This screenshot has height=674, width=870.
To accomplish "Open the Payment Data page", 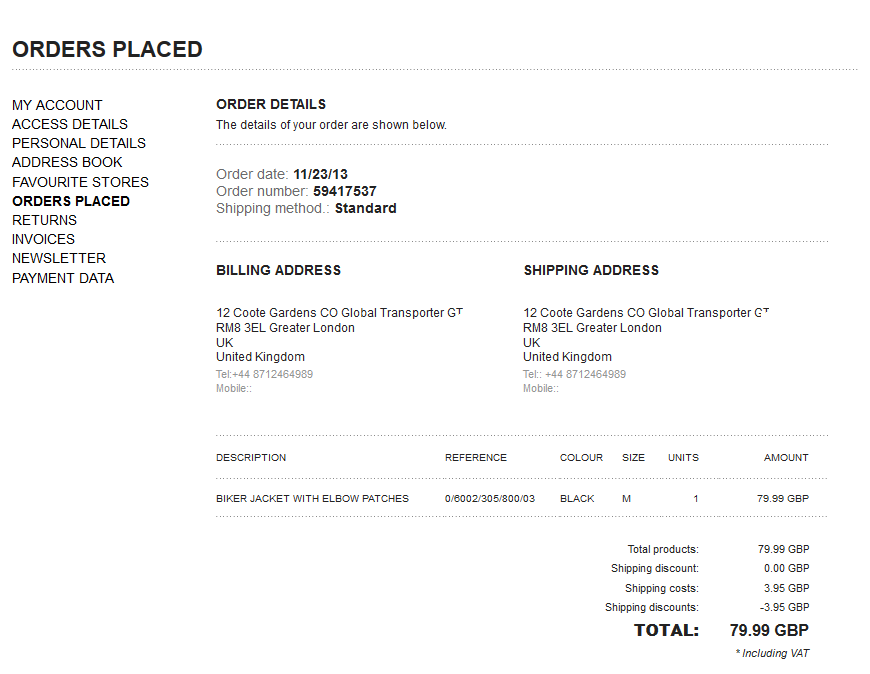I will point(63,278).
